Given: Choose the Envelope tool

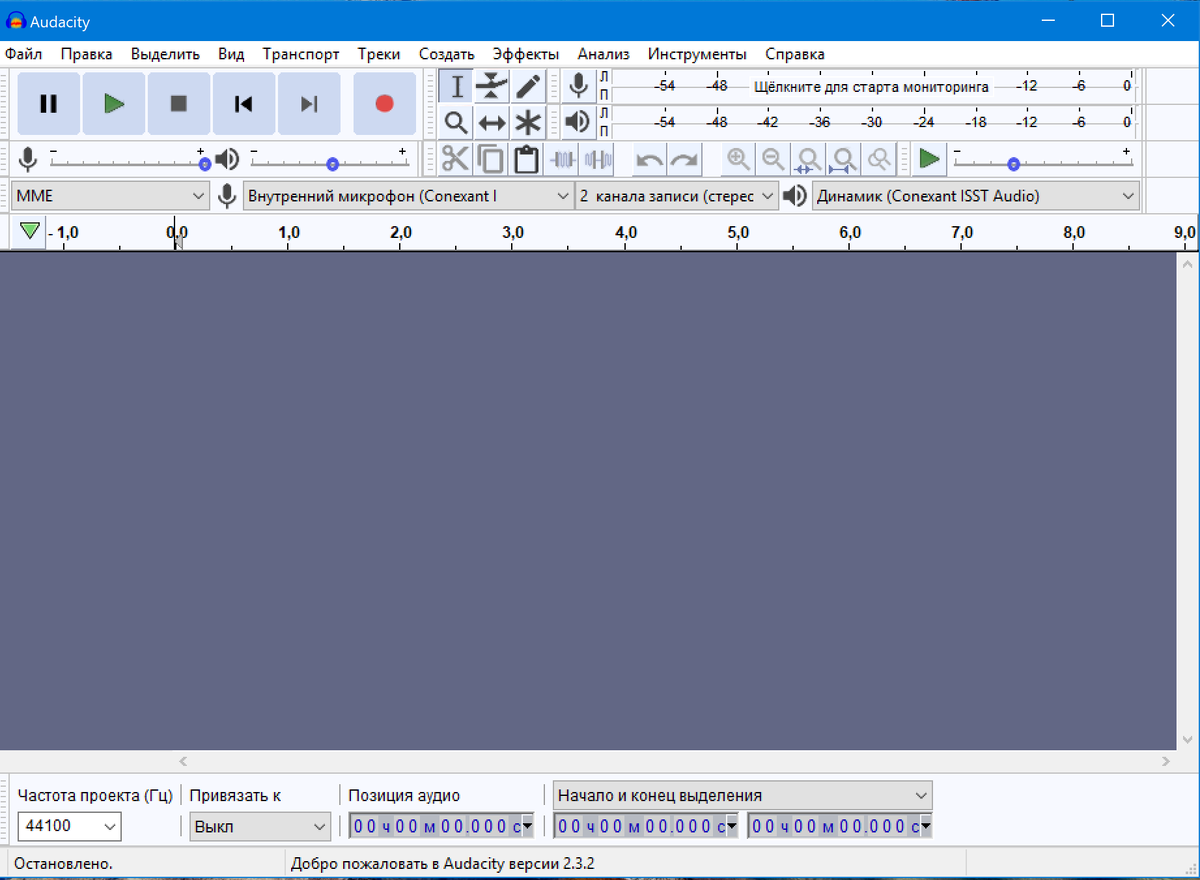Looking at the screenshot, I should pos(492,87).
